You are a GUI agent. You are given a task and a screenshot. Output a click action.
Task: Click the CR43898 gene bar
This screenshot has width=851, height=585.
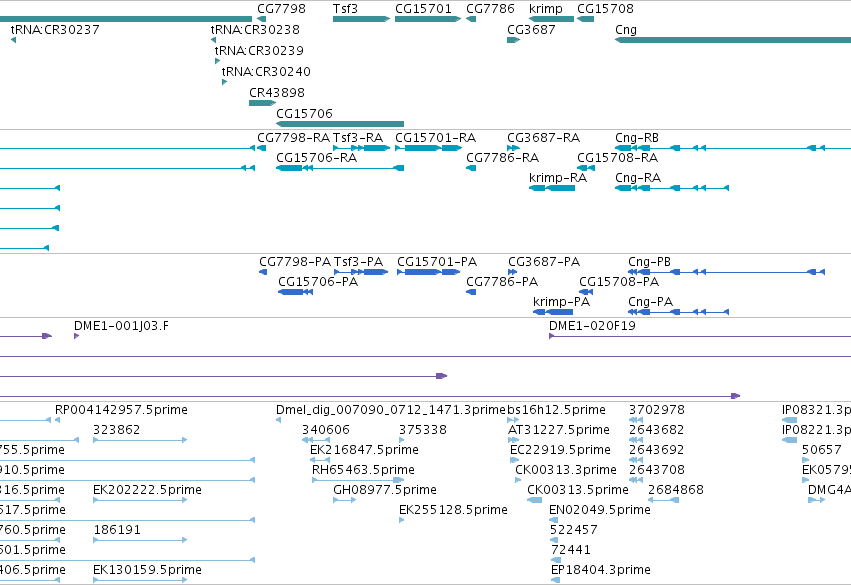[263, 103]
